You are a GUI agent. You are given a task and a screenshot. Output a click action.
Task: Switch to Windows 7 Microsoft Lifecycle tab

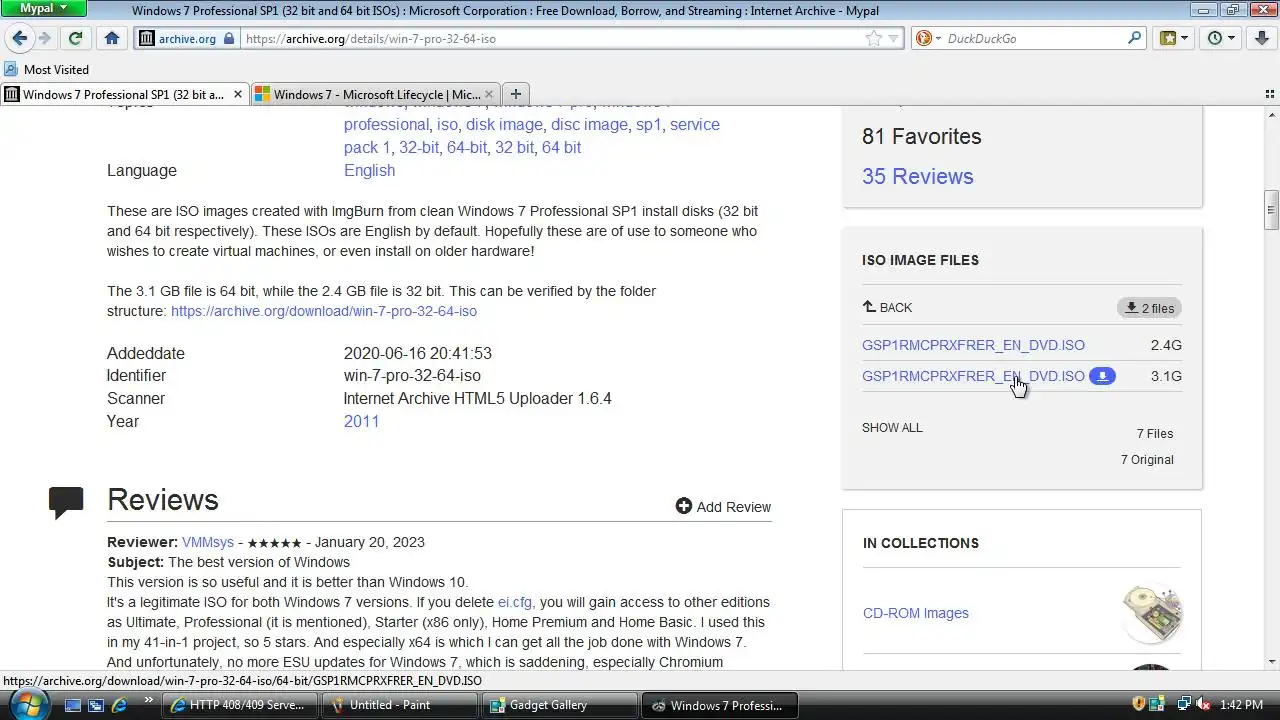[375, 94]
